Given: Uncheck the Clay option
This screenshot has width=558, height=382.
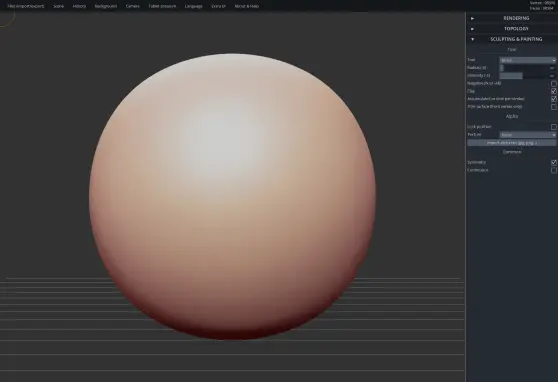Looking at the screenshot, I should 554,91.
